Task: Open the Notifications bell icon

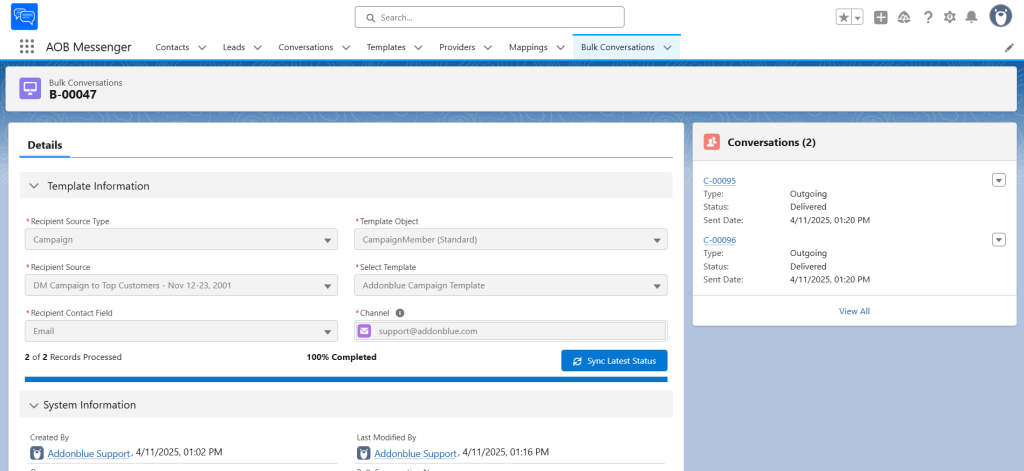Action: [x=971, y=17]
